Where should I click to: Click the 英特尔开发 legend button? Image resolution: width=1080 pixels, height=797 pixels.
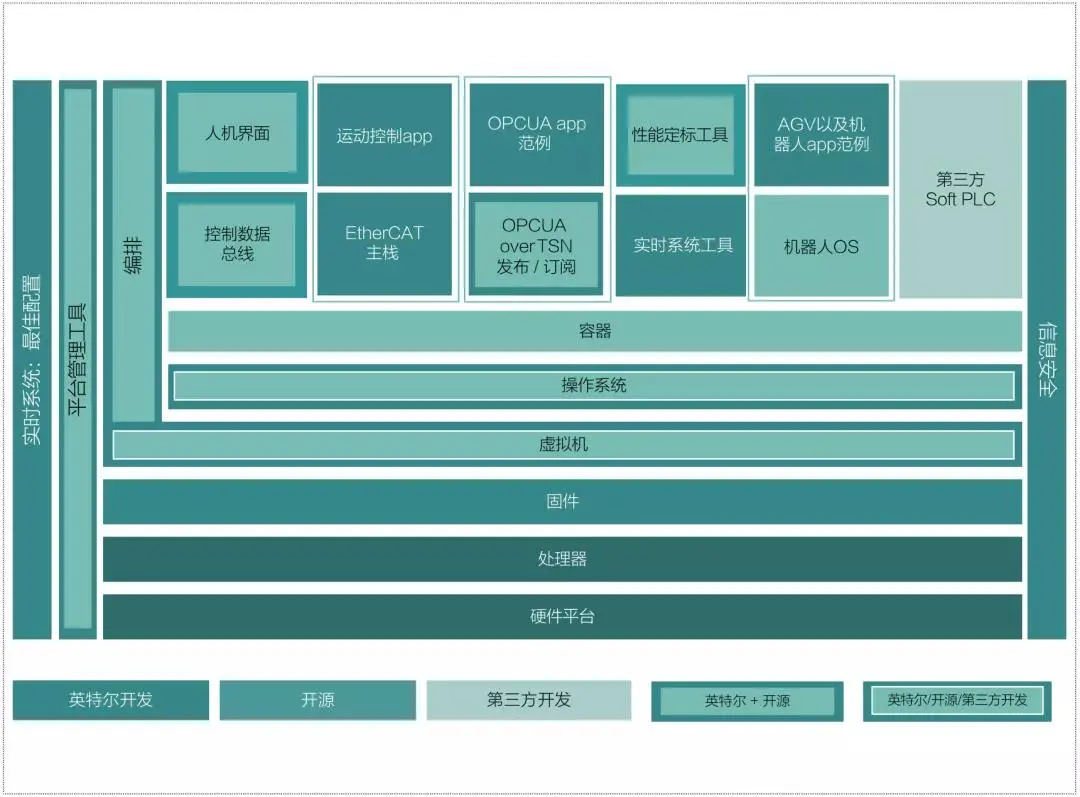111,700
